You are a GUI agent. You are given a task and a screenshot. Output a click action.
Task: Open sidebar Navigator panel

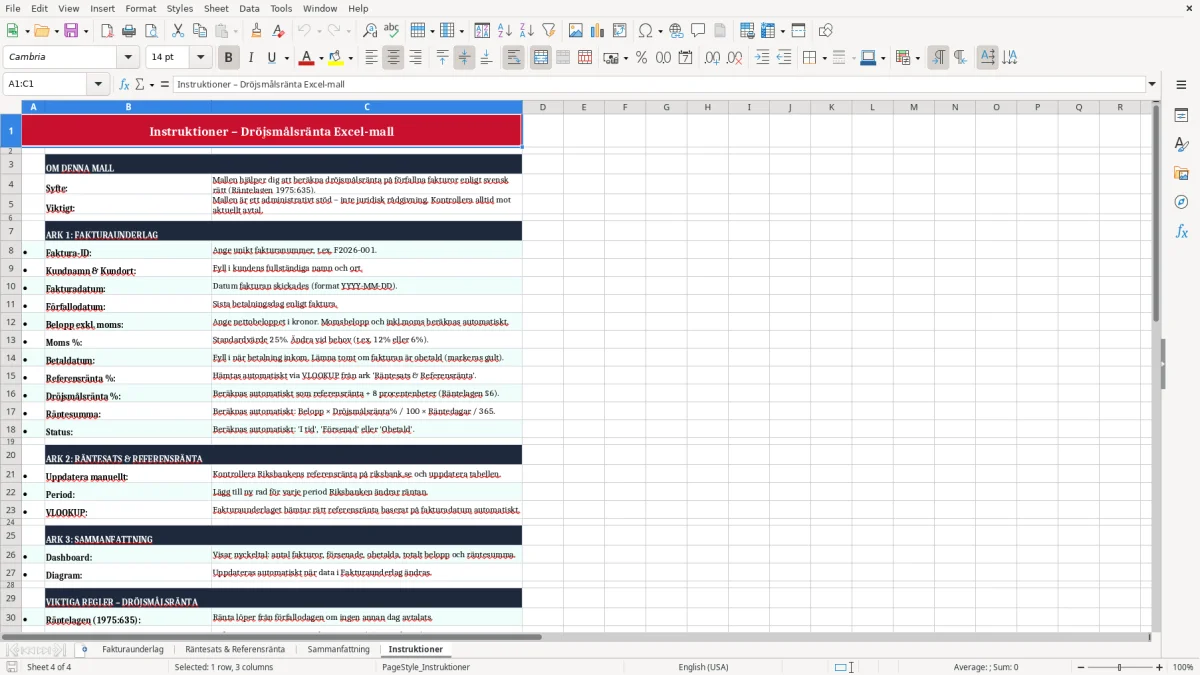(x=1181, y=202)
